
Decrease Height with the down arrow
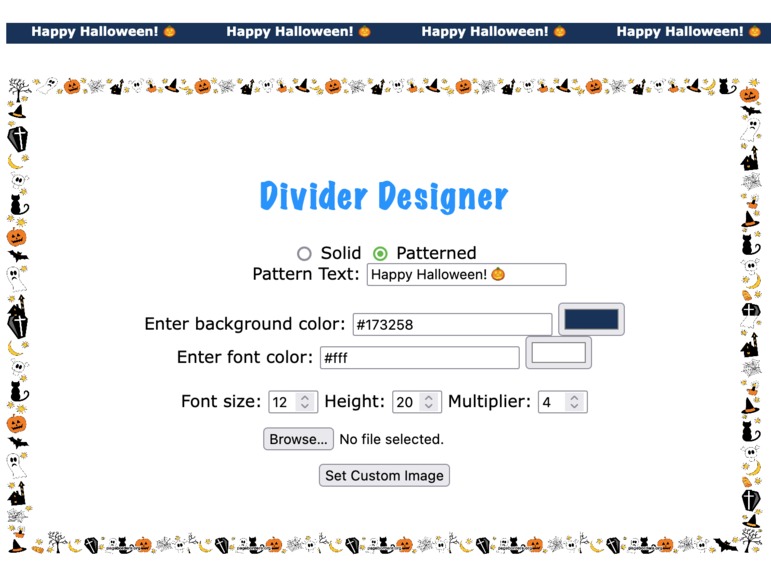pyautogui.click(x=429, y=406)
